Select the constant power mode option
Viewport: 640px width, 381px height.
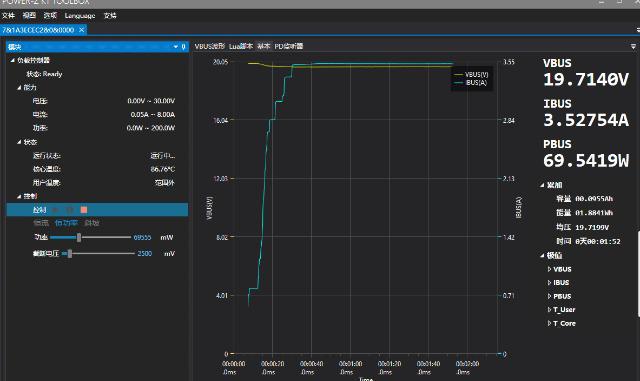[x=66, y=223]
